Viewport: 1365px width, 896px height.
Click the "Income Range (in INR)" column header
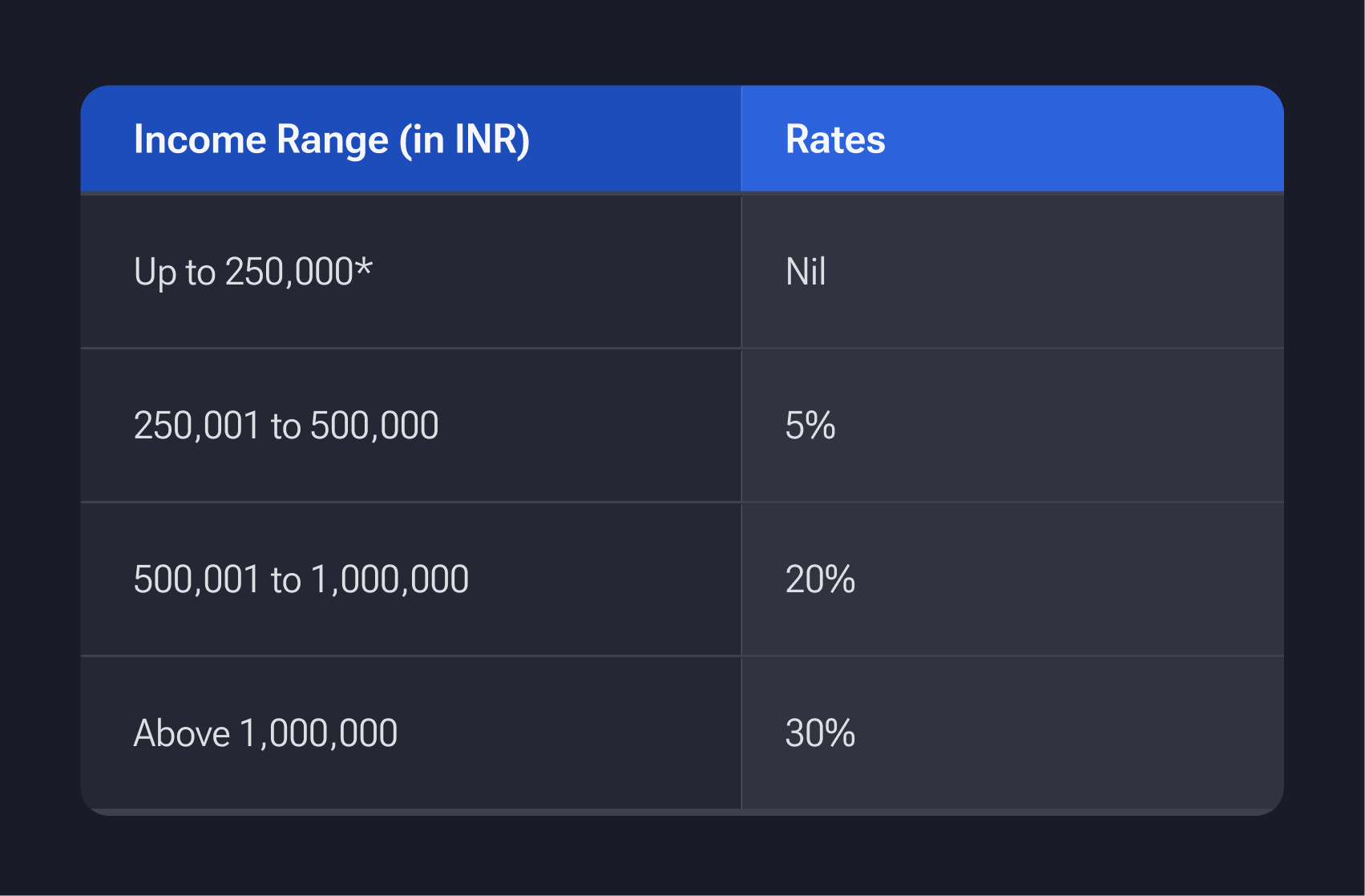tap(331, 139)
